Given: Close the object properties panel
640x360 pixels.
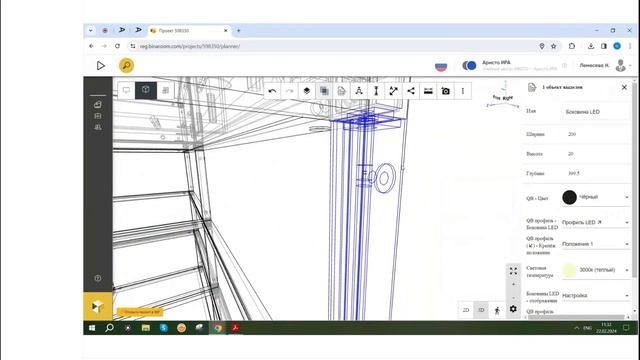Looking at the screenshot, I should click(x=624, y=87).
